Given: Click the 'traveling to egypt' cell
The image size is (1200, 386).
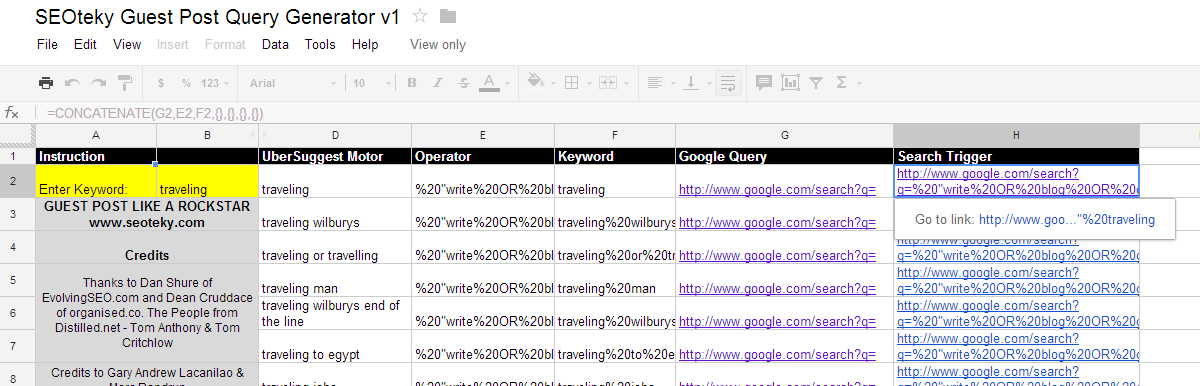Looking at the screenshot, I should 334,346.
